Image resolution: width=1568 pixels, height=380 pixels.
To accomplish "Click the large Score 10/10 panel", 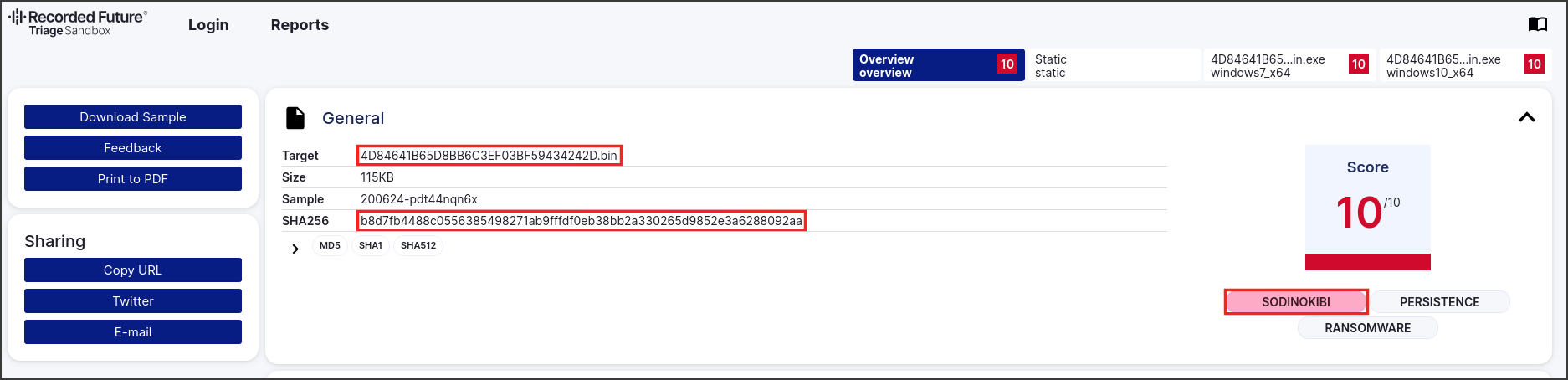I will click(1368, 208).
